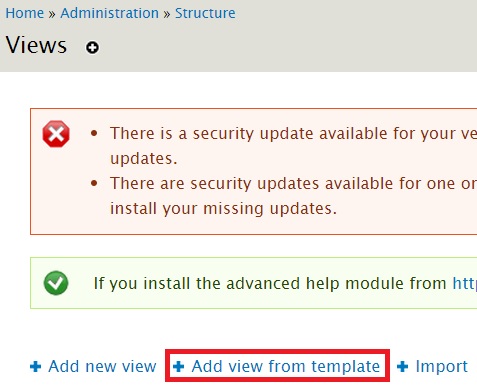Click the "install your missing updates" line
Viewport: 477px width, 392px height.
pyautogui.click(x=223, y=208)
